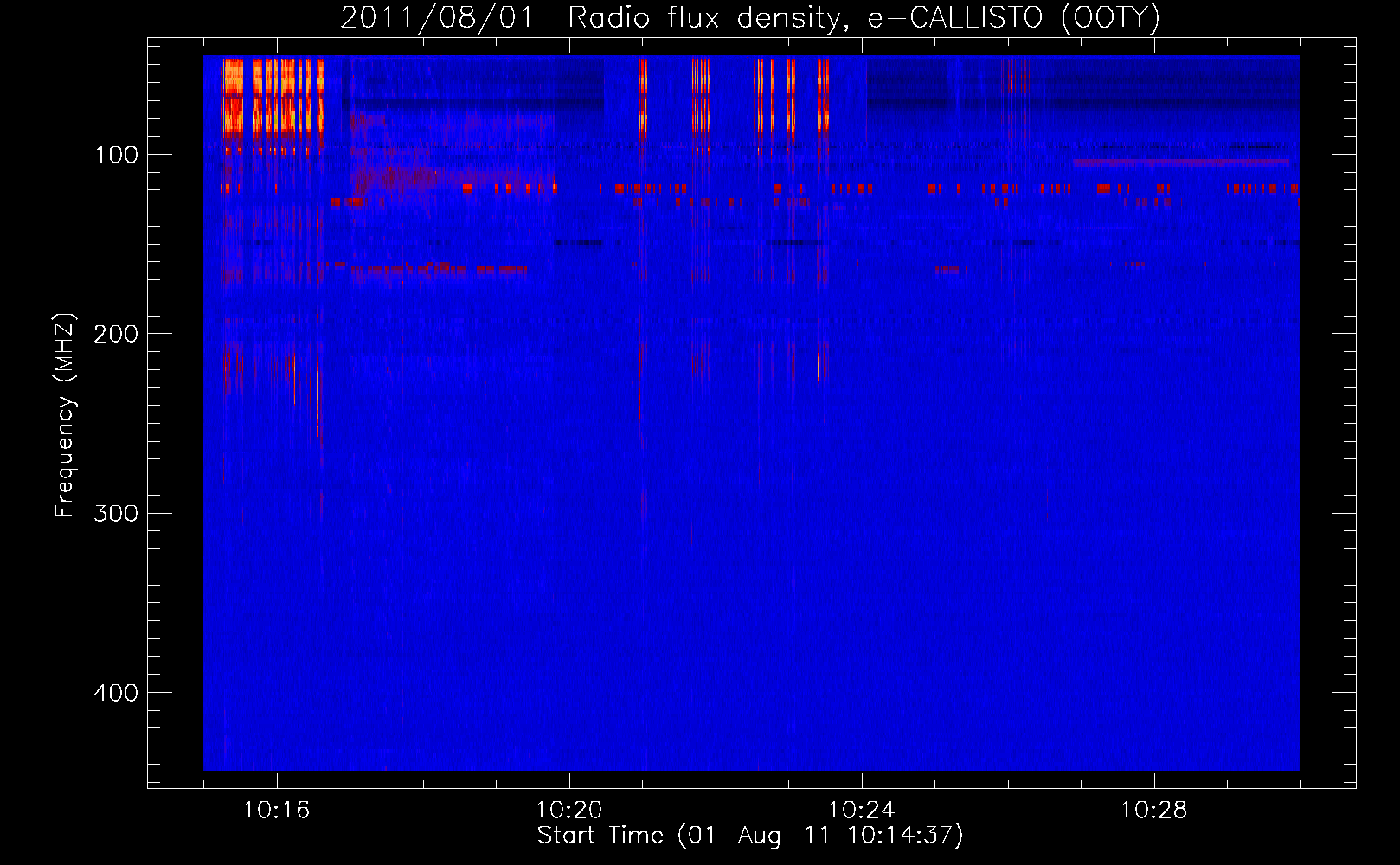
Task: Click the 10:28 time tick label
Action: click(x=1153, y=811)
